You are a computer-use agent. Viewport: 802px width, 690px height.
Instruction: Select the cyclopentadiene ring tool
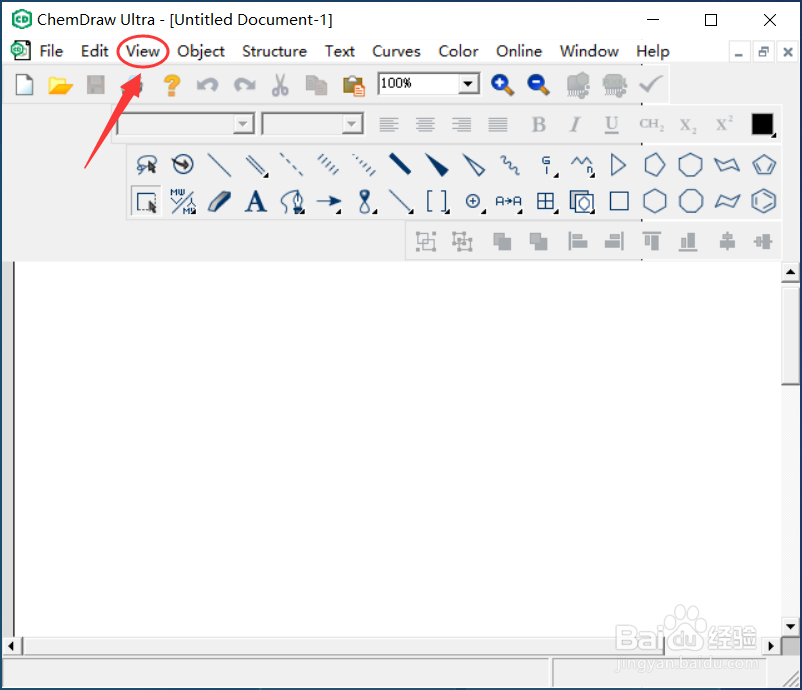point(764,165)
